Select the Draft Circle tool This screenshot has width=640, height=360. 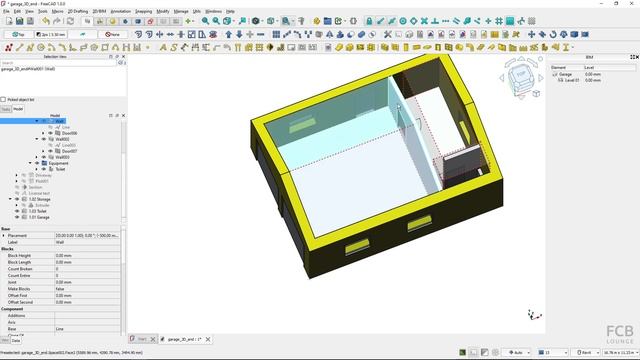(41, 48)
